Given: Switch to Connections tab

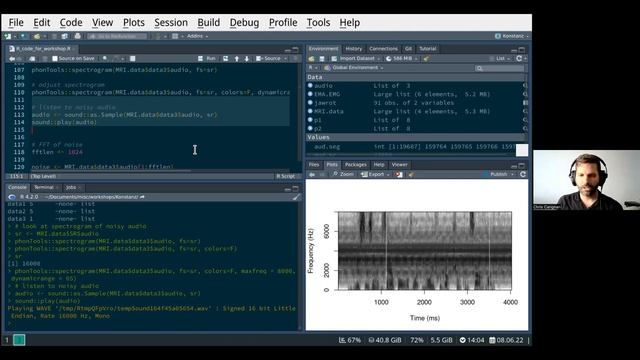Looking at the screenshot, I should point(383,49).
